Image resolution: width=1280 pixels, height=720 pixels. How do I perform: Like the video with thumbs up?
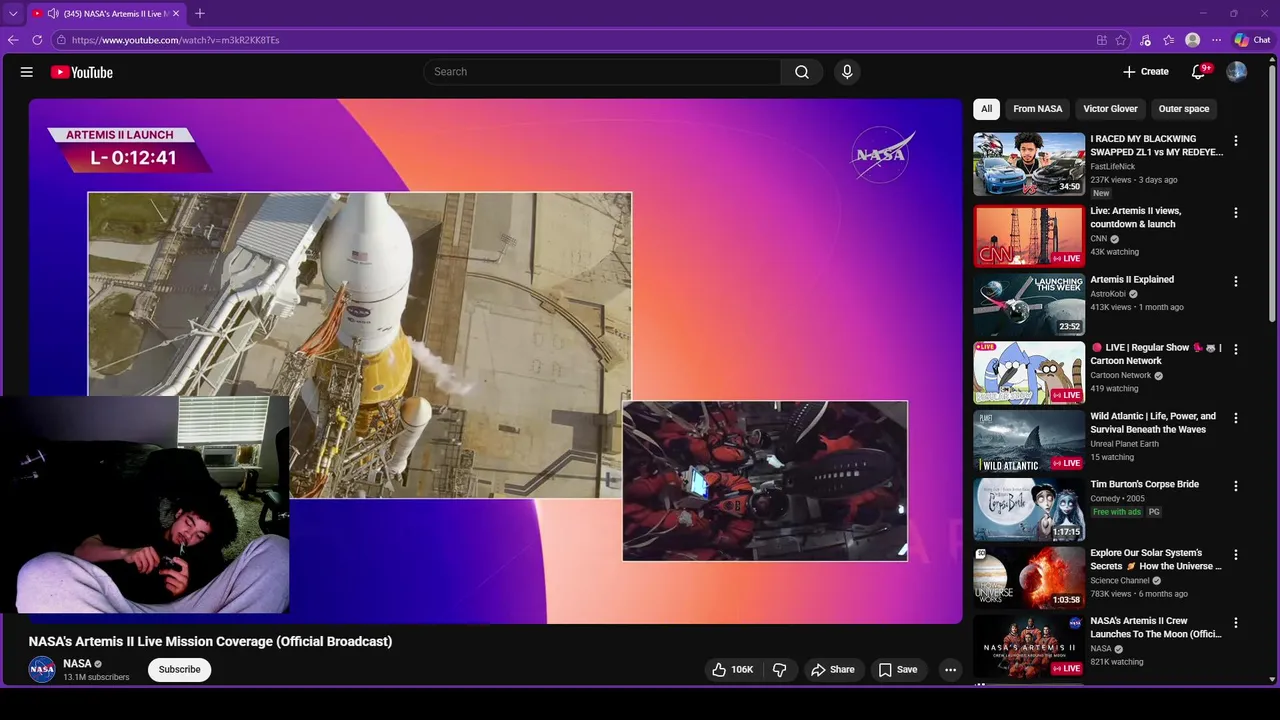point(731,670)
